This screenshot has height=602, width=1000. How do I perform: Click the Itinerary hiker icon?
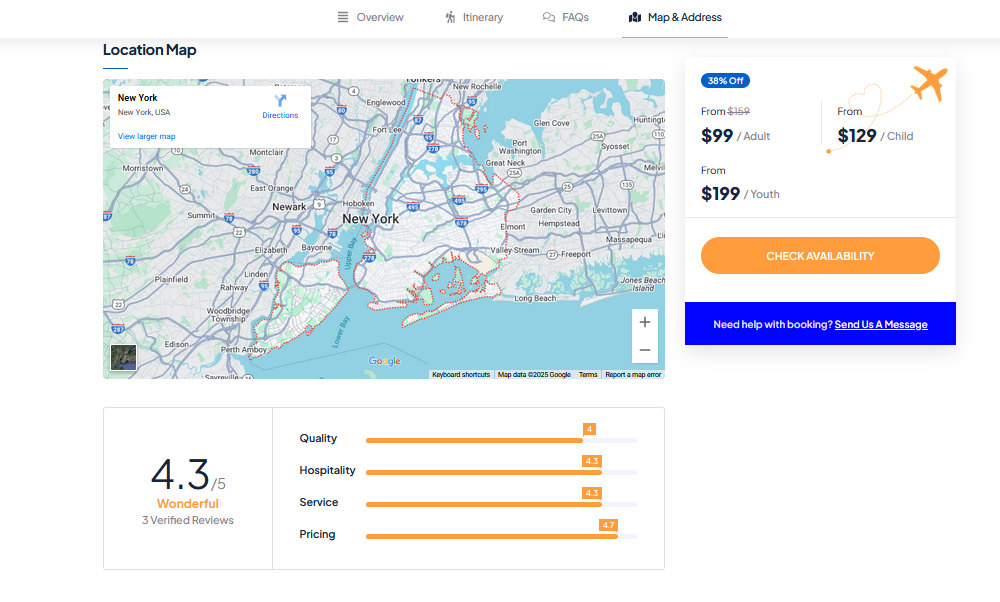tap(450, 17)
